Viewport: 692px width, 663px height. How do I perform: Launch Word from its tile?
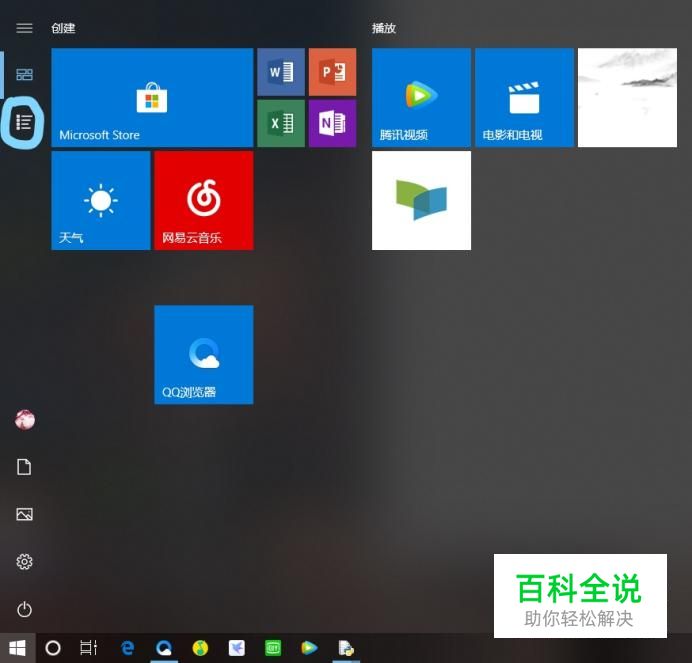pyautogui.click(x=281, y=72)
